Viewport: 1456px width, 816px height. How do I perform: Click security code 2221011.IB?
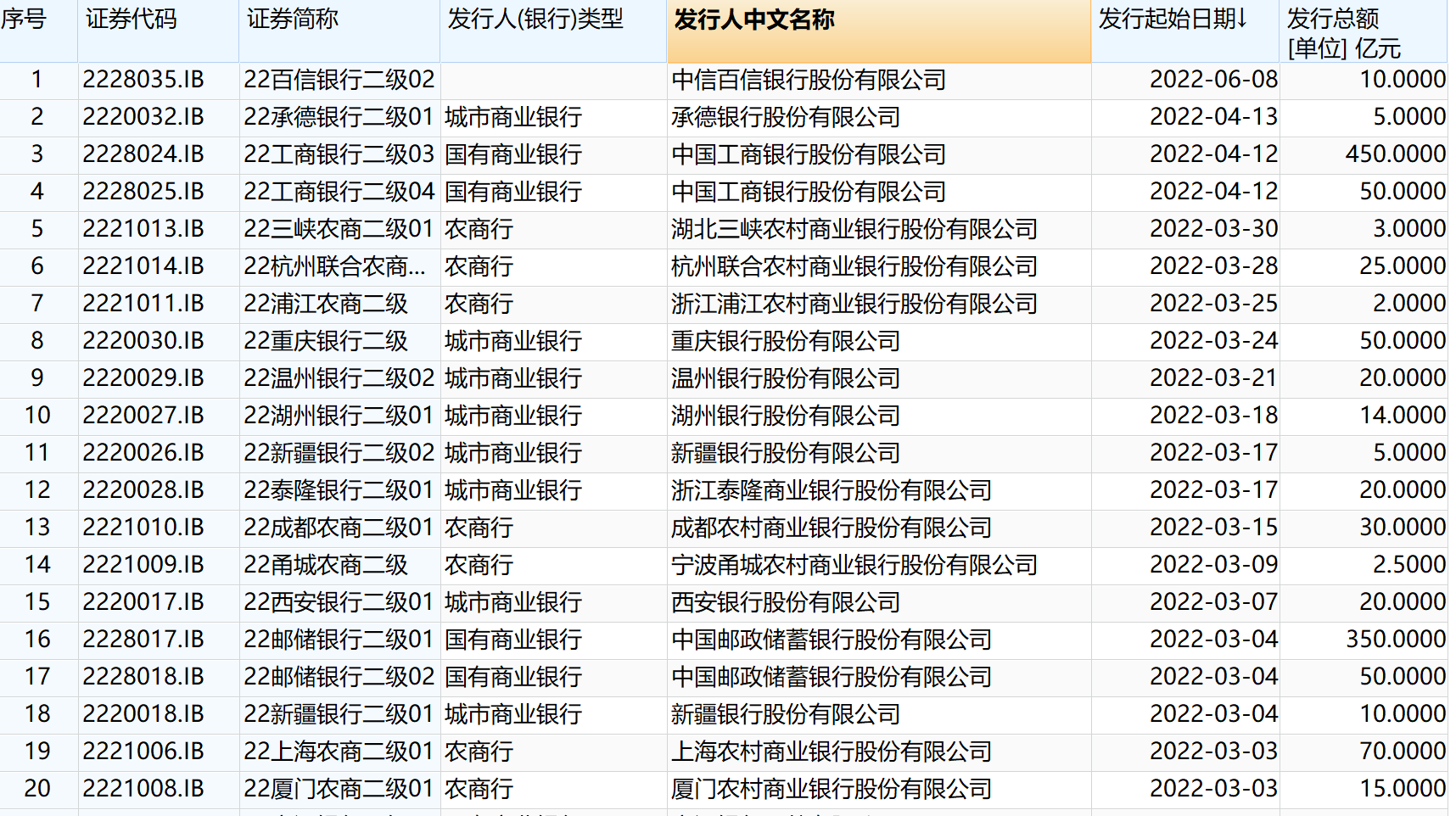[x=143, y=304]
